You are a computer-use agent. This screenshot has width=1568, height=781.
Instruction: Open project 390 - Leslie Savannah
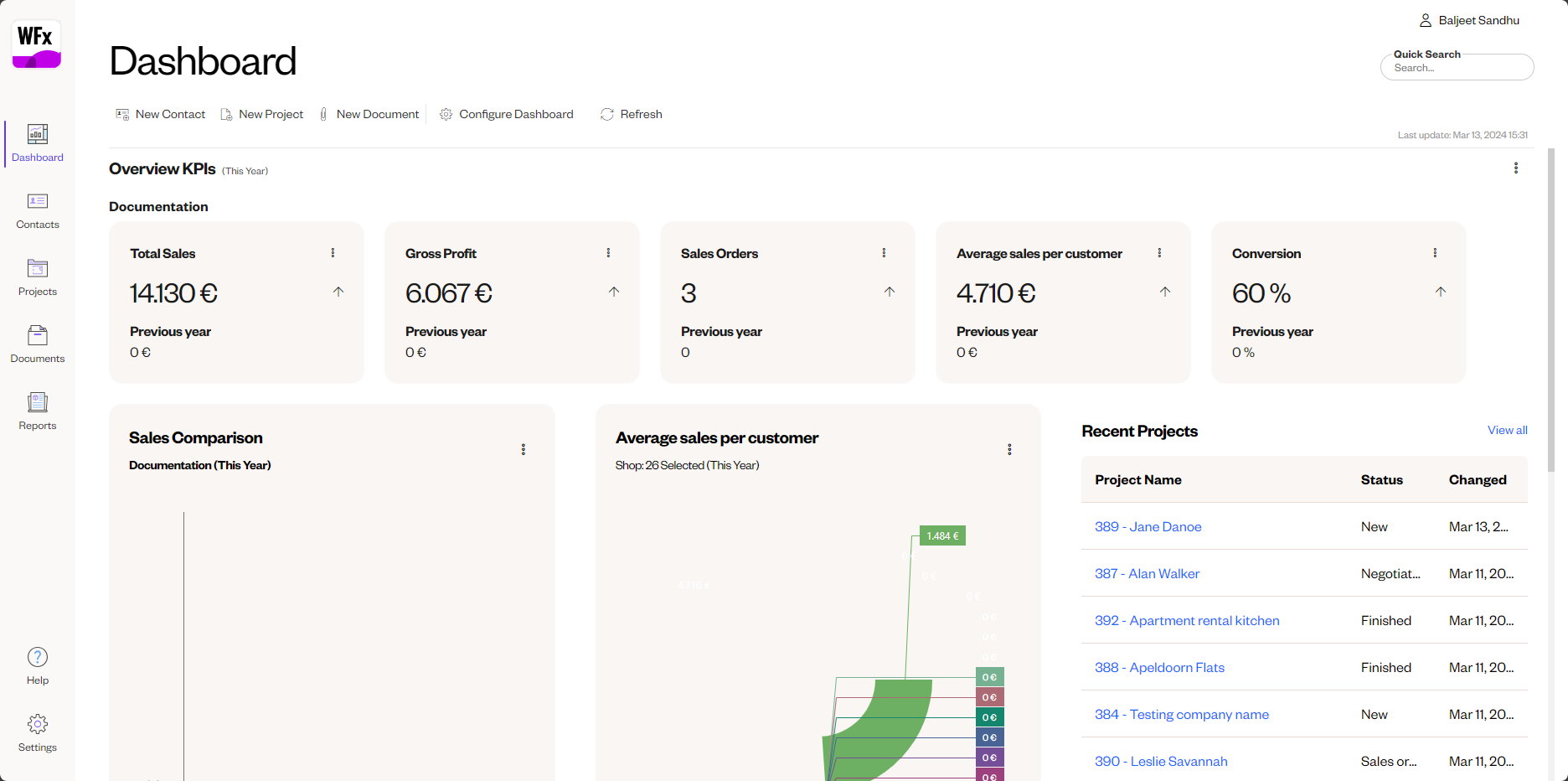[x=1162, y=761]
